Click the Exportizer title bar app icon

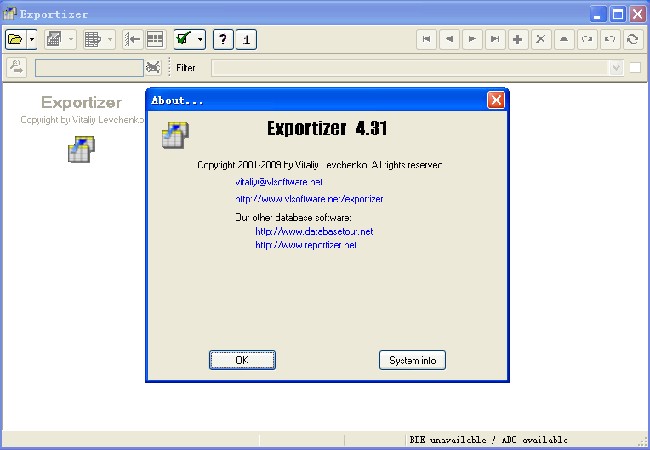[x=10, y=14]
